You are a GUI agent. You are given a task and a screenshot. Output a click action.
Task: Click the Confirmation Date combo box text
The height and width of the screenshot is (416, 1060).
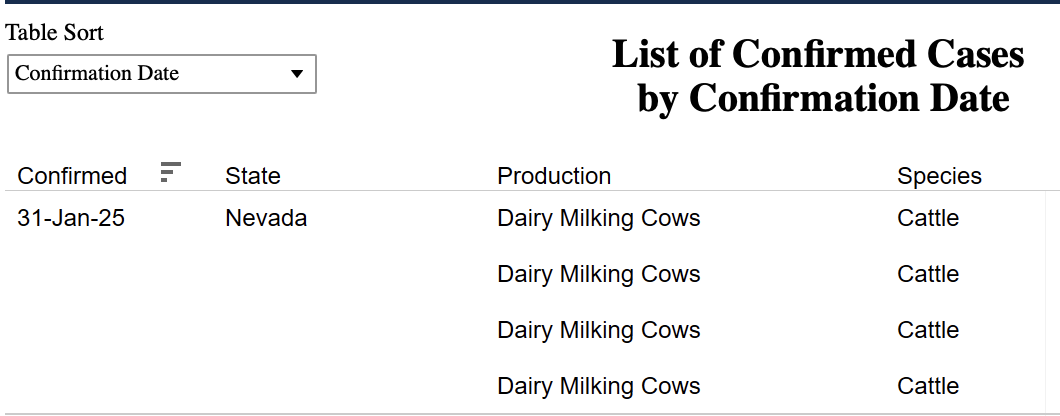point(97,74)
